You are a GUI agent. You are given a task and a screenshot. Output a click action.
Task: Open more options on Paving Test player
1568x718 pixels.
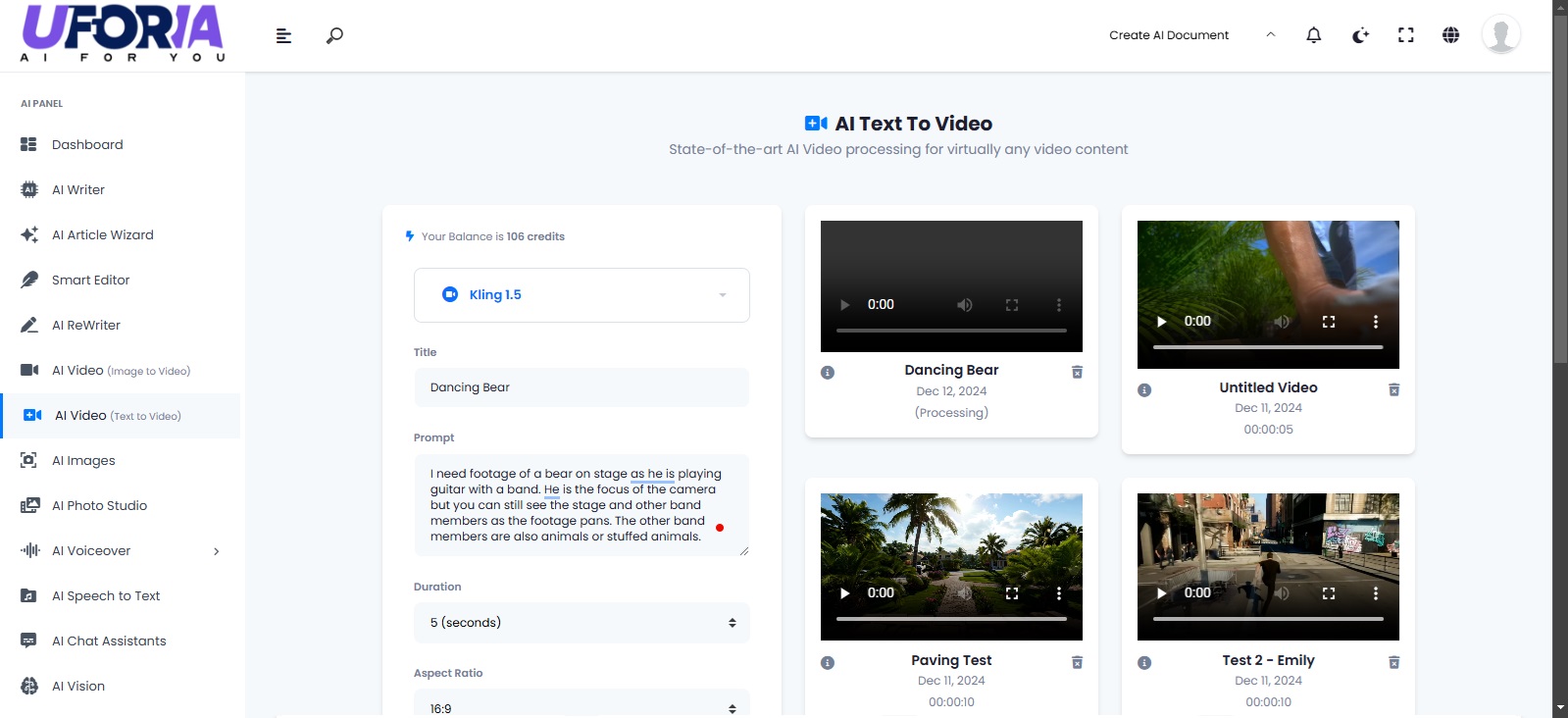pos(1059,593)
